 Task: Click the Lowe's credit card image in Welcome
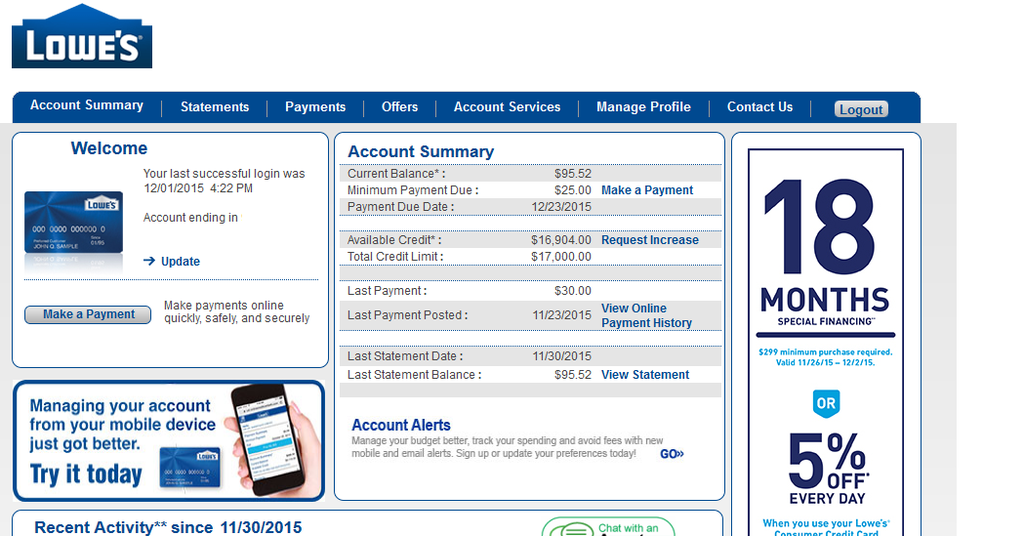[x=74, y=222]
